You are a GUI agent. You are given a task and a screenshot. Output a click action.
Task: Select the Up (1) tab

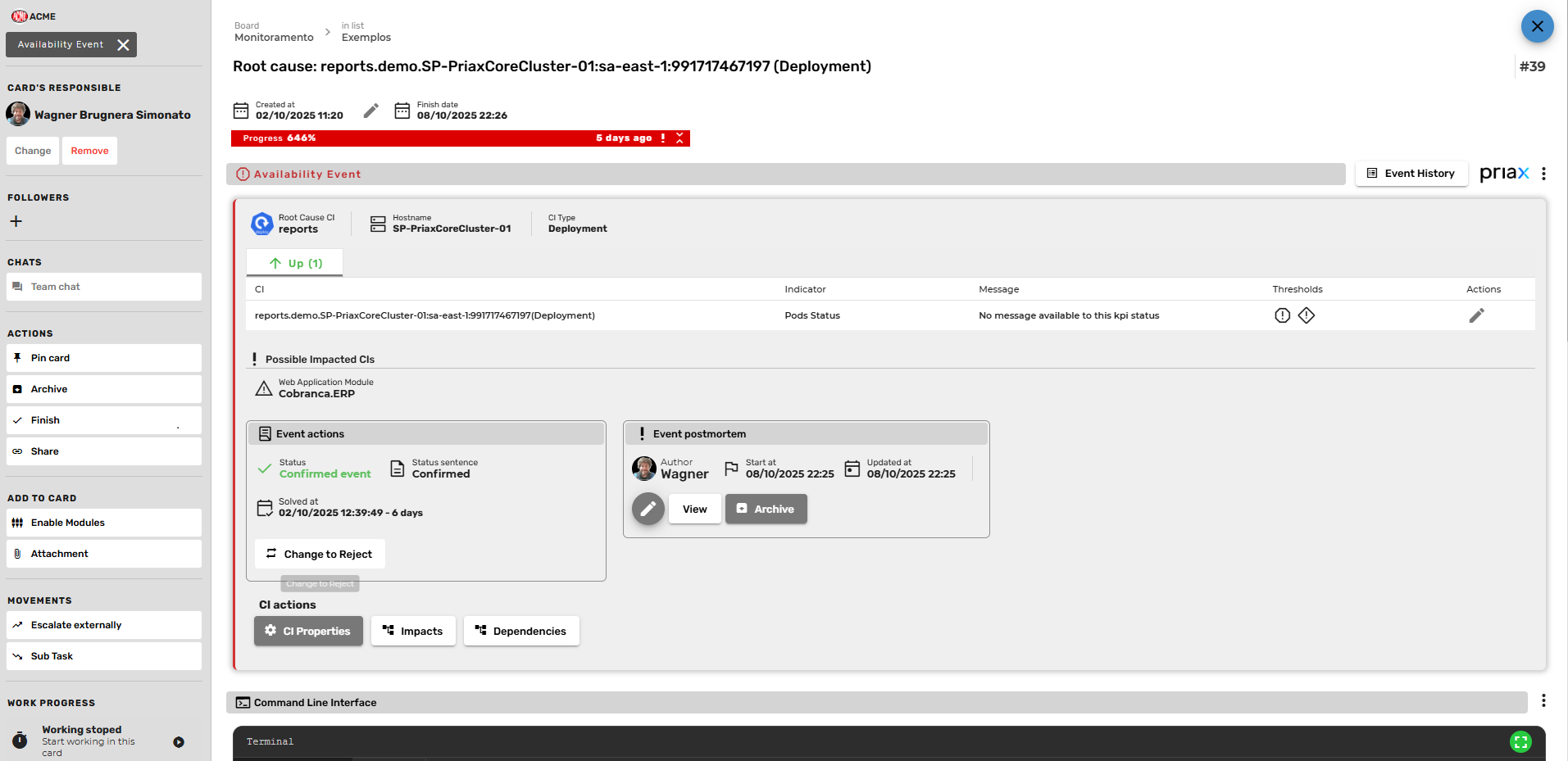[x=295, y=263]
